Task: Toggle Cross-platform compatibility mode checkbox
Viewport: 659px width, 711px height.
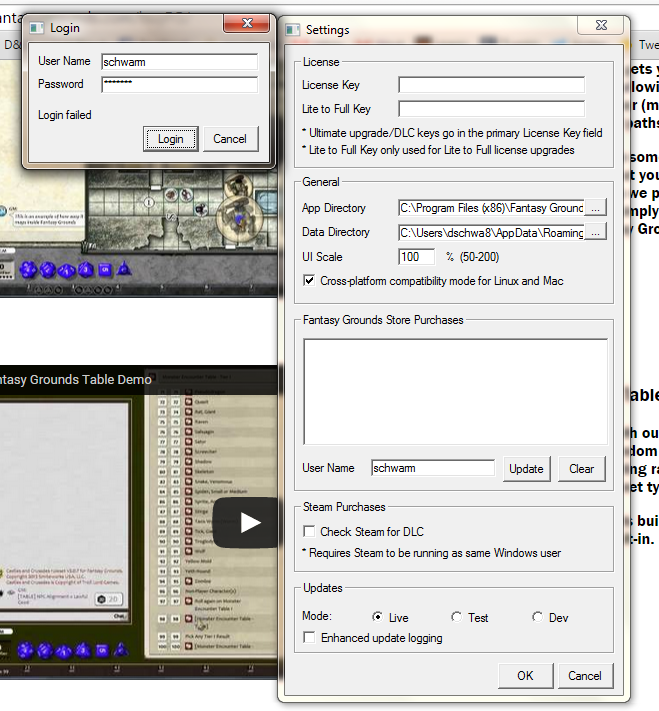Action: [309, 281]
